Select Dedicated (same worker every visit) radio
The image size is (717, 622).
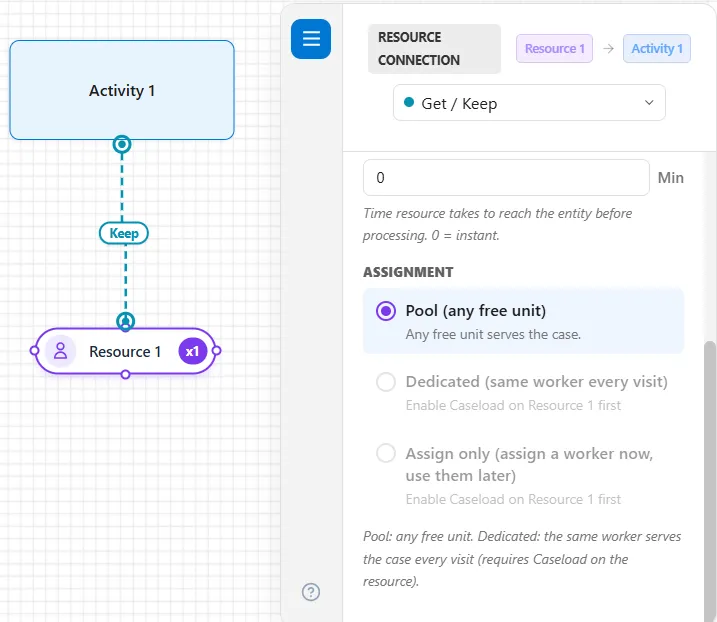[386, 381]
